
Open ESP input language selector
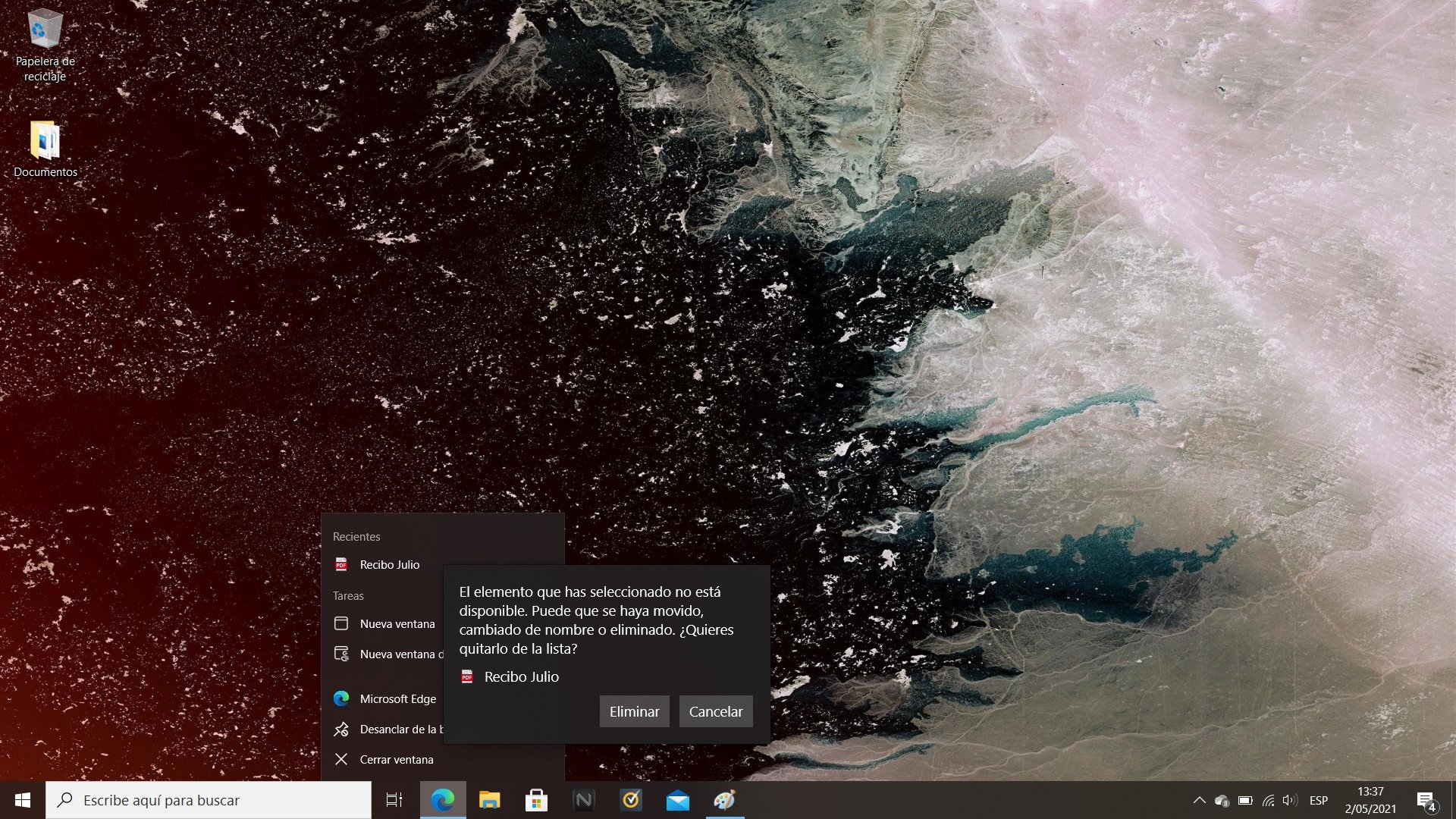click(1319, 800)
